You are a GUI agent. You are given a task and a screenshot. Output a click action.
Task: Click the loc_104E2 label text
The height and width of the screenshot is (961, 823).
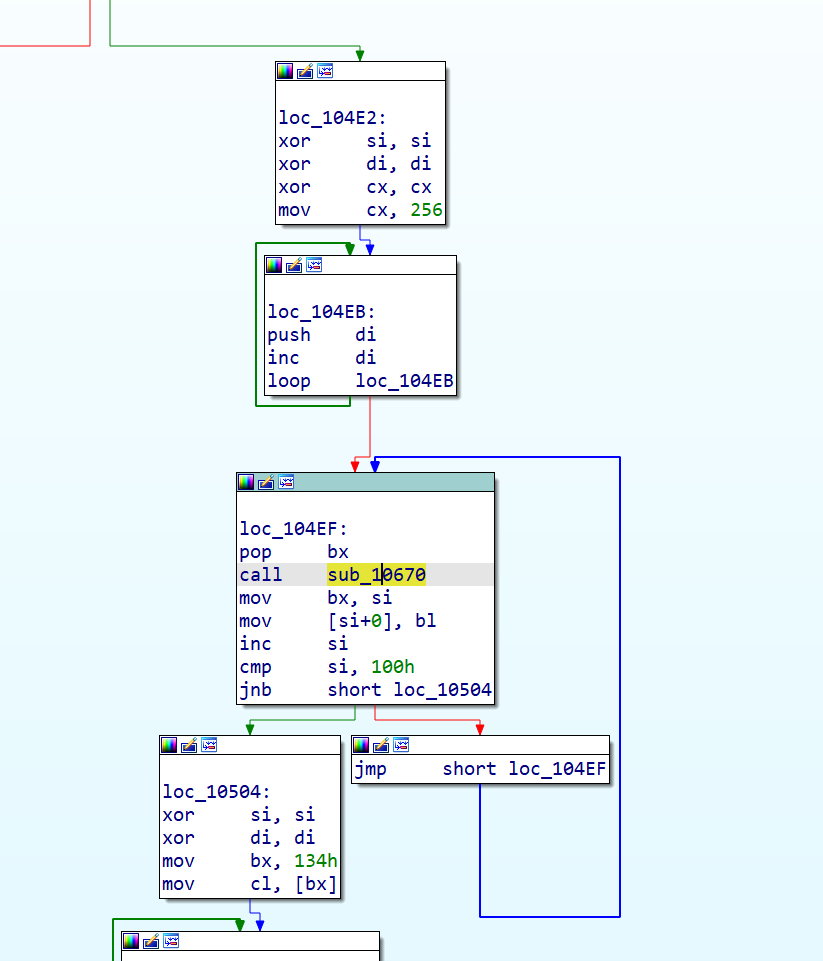tap(321, 118)
